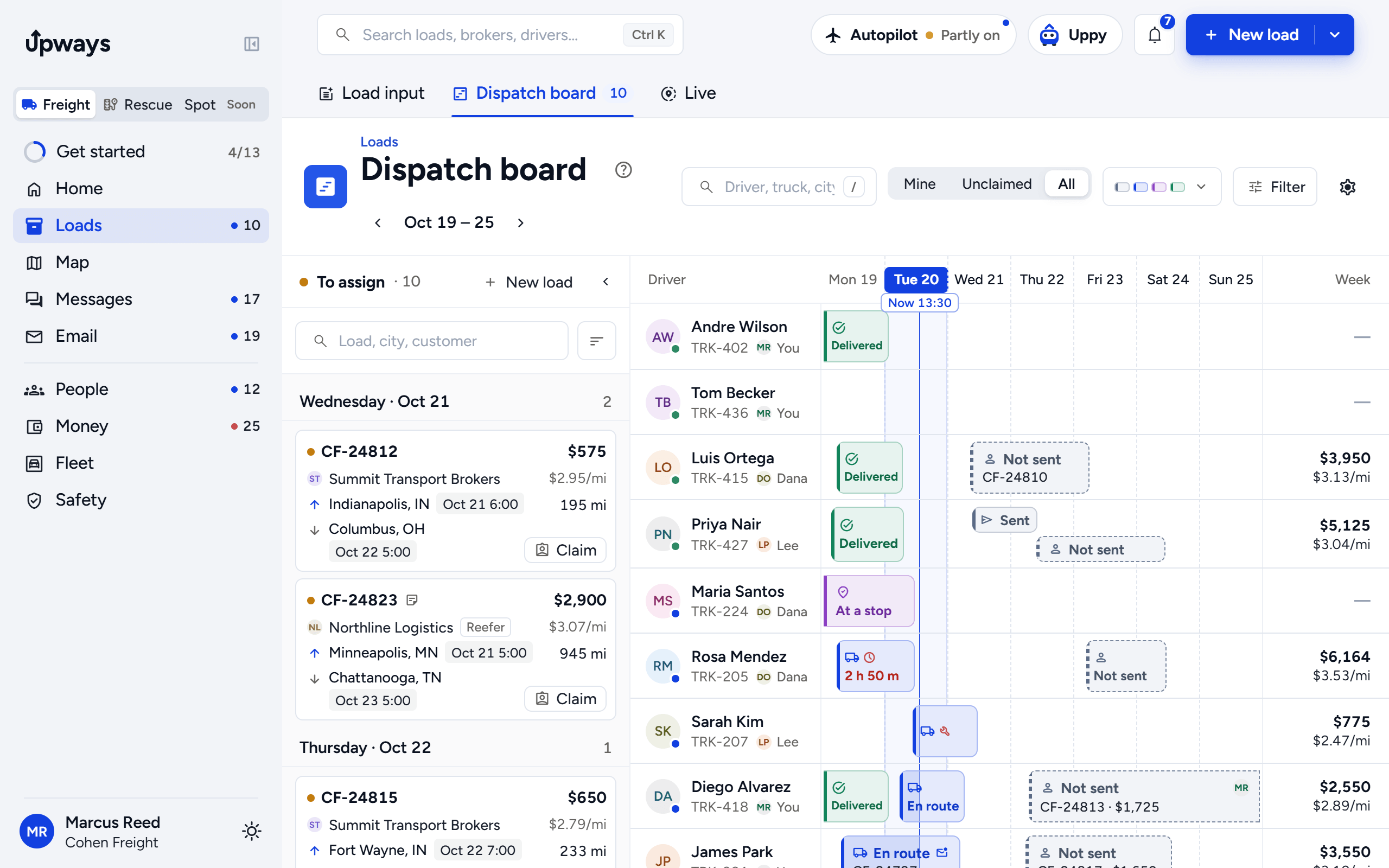
Task: Open the Uppy assistant
Action: pos(1074,35)
